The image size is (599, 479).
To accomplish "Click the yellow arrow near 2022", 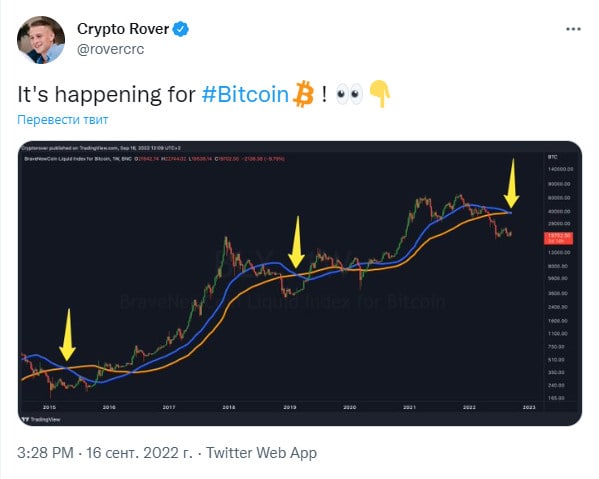I will tap(511, 183).
